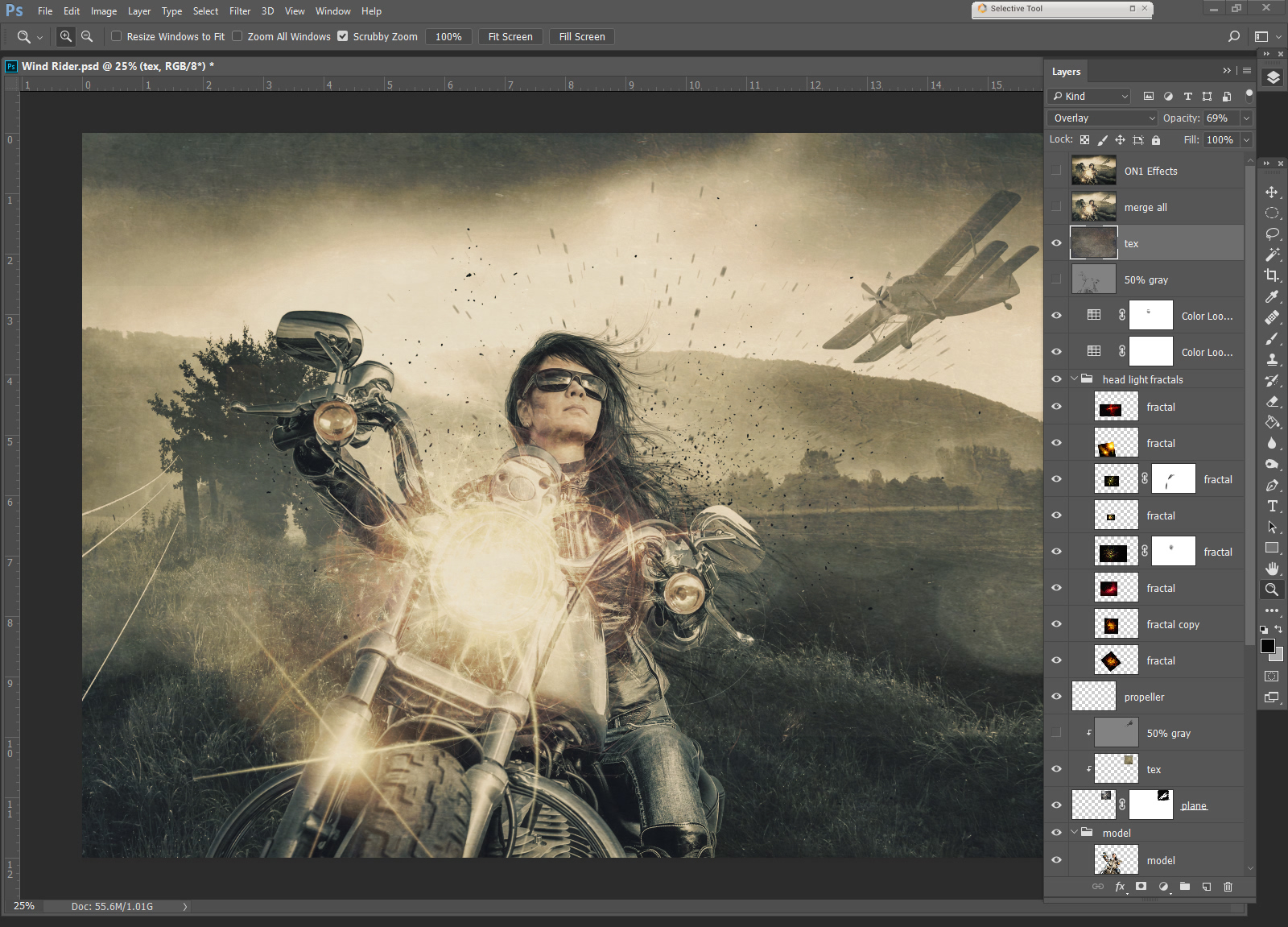Select the Move tool
Screen dimensions: 1288x927
(1272, 192)
